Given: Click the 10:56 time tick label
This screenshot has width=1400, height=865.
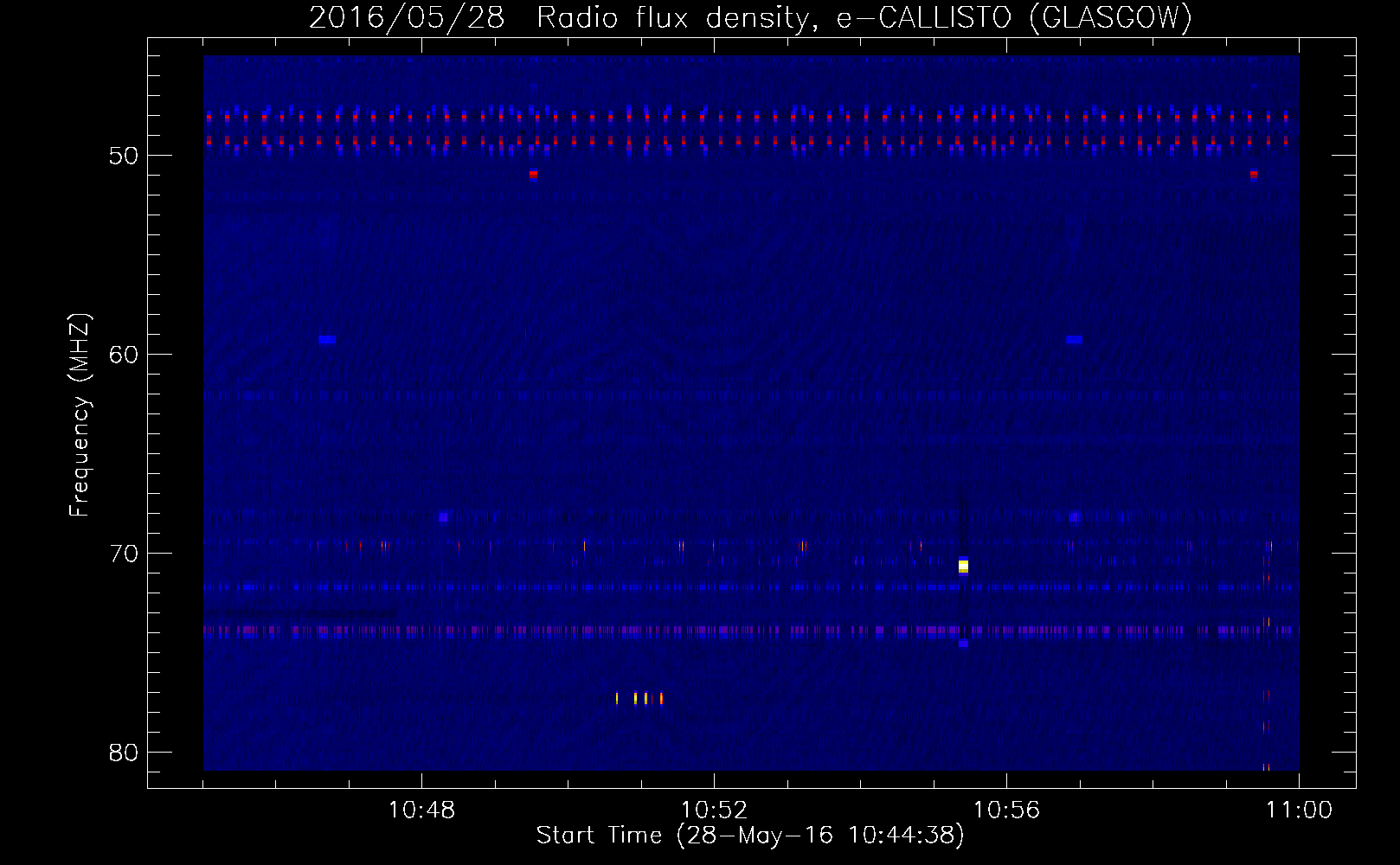Looking at the screenshot, I should [x=1006, y=811].
